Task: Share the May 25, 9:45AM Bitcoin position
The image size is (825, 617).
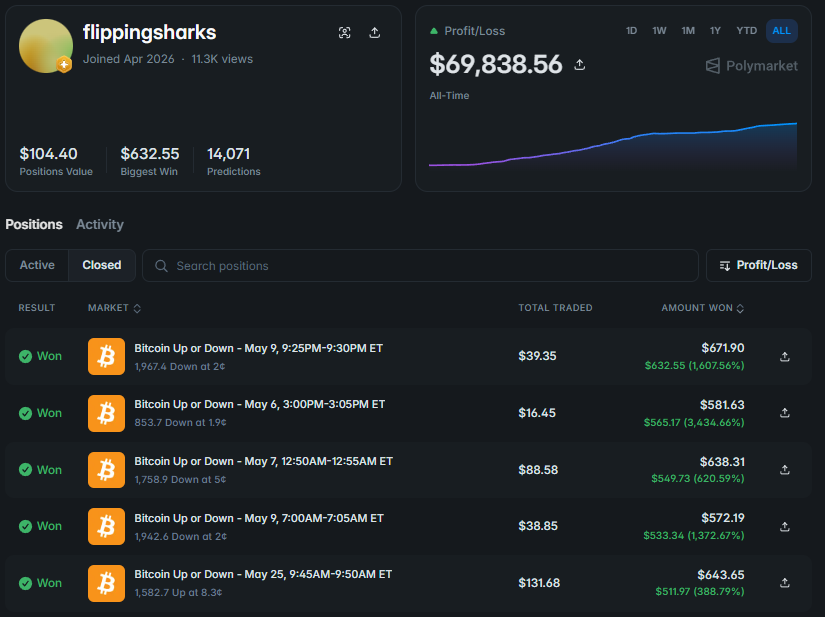Action: [784, 583]
